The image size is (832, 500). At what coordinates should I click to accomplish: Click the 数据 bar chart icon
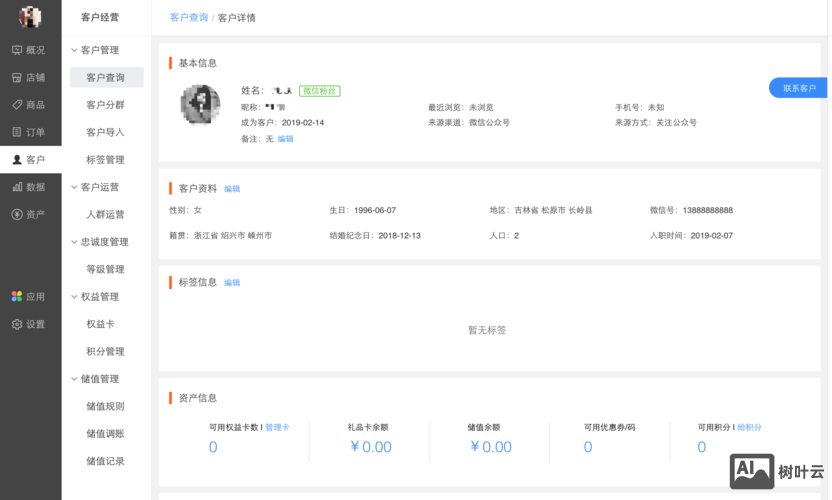(x=17, y=187)
